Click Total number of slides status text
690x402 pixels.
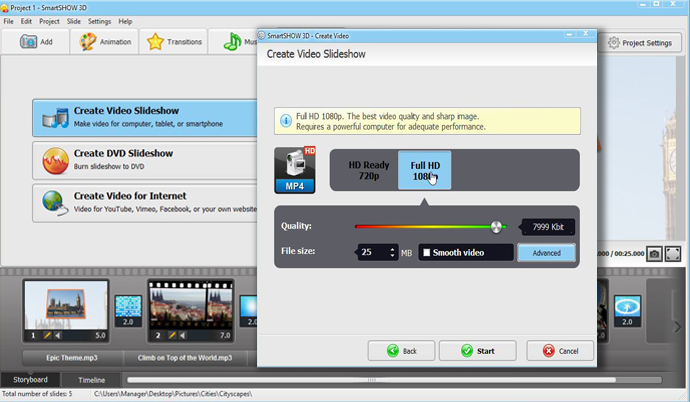tap(37, 394)
